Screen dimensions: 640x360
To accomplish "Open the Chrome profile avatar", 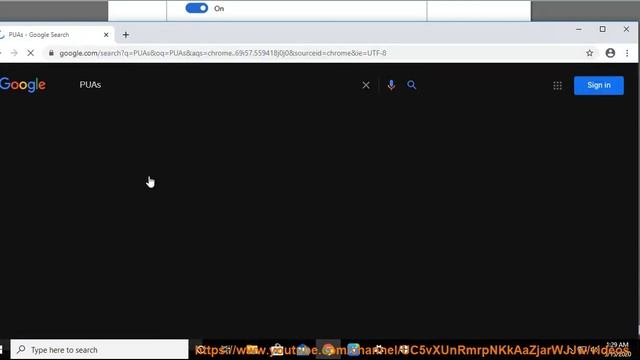I will tap(610, 53).
